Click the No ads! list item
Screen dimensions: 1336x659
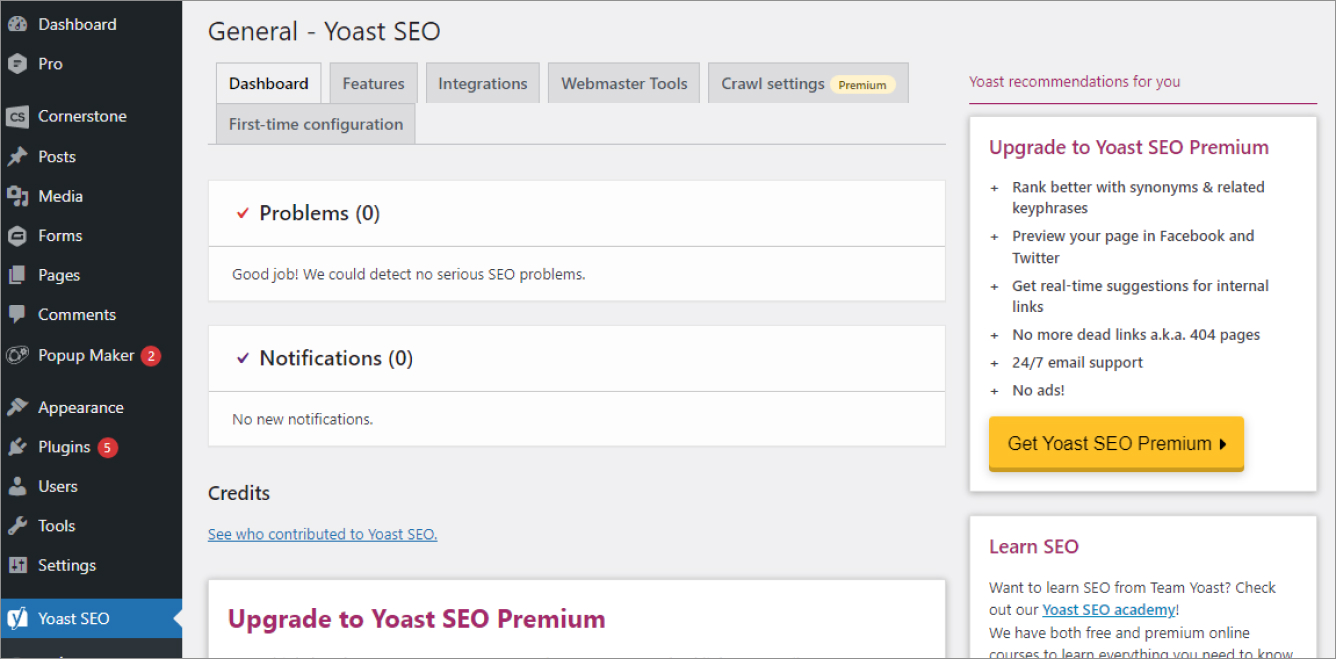click(1038, 390)
